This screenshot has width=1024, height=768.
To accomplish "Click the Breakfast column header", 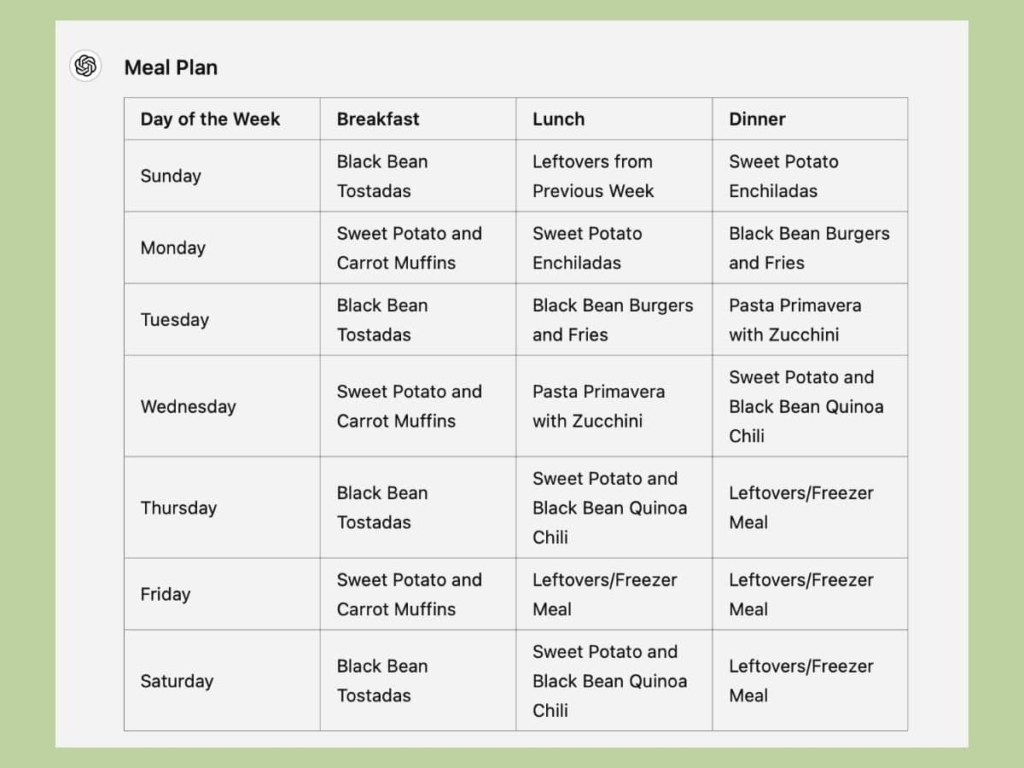I will coord(378,119).
